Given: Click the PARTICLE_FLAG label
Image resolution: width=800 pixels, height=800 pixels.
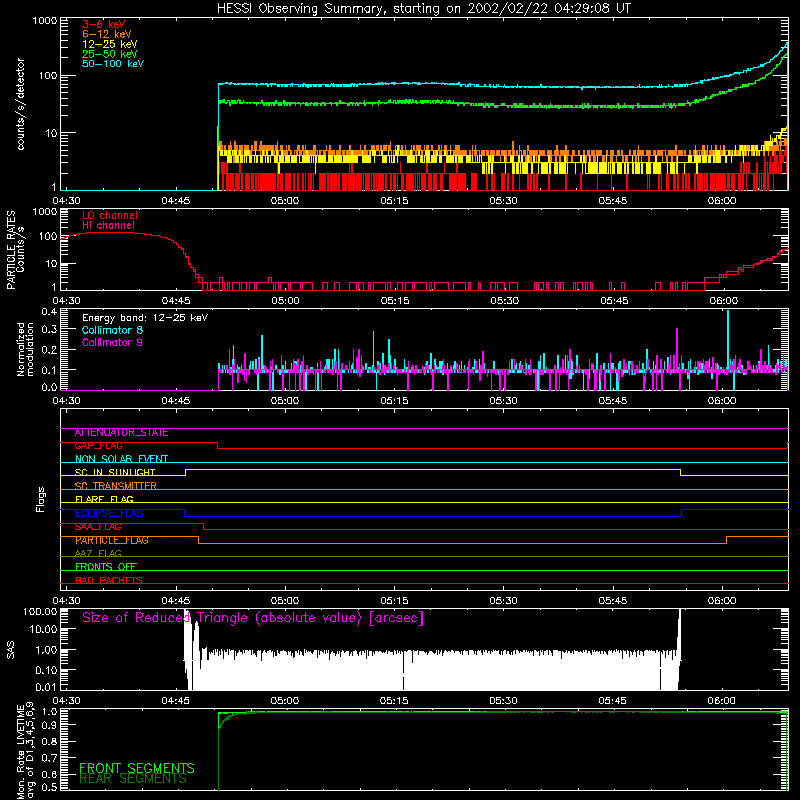Looking at the screenshot, I should click(112, 540).
